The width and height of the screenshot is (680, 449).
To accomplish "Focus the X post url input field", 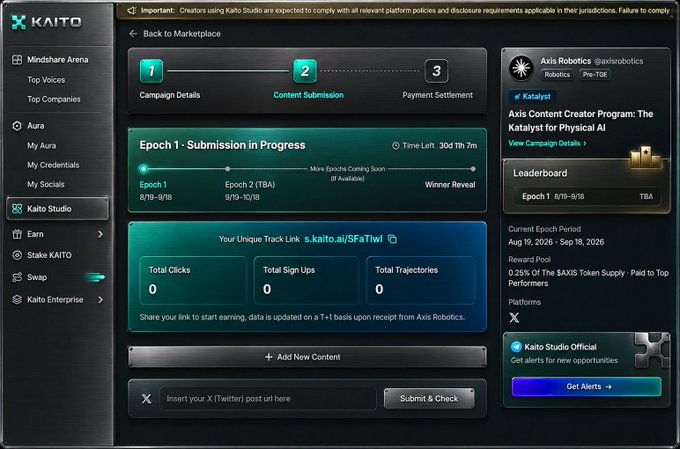I will (x=268, y=399).
